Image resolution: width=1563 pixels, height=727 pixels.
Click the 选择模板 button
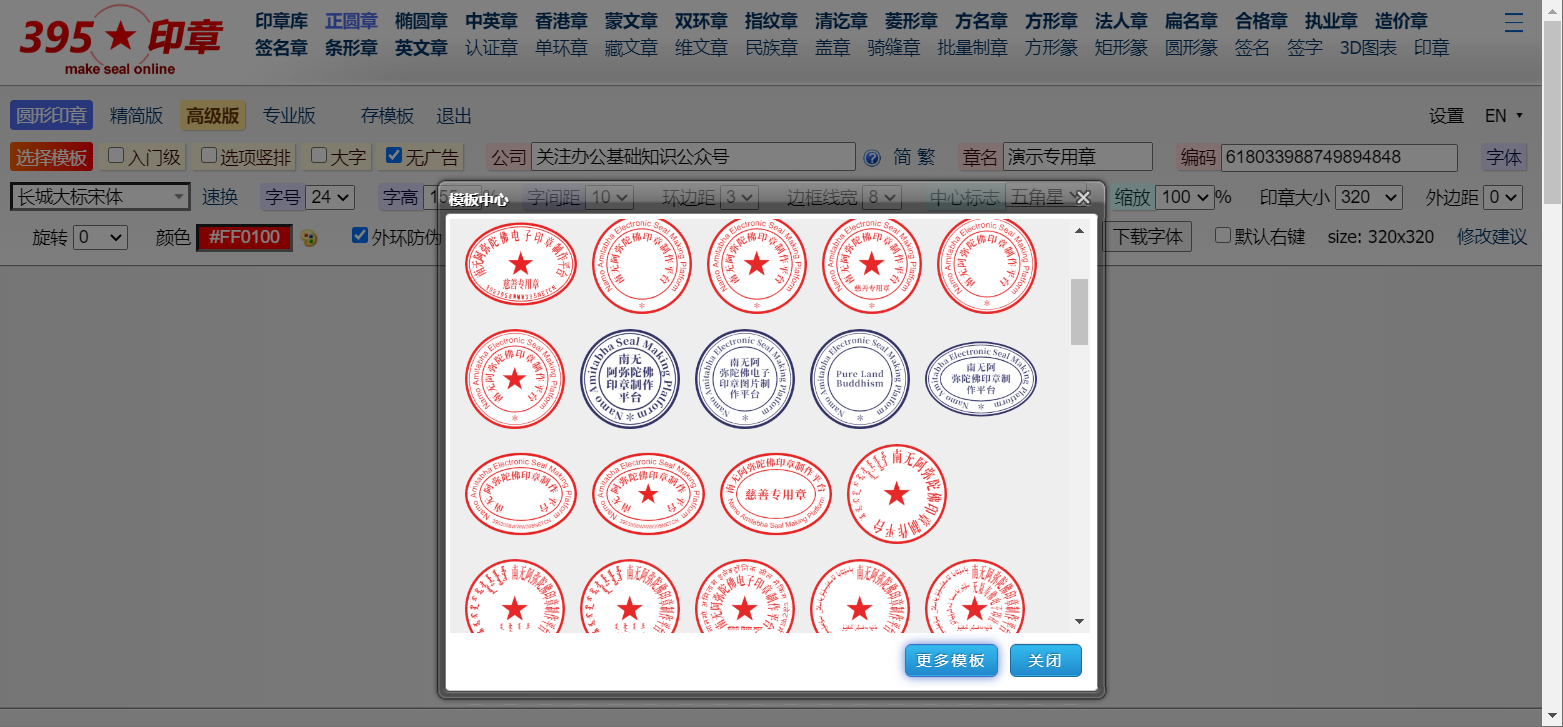pos(51,157)
